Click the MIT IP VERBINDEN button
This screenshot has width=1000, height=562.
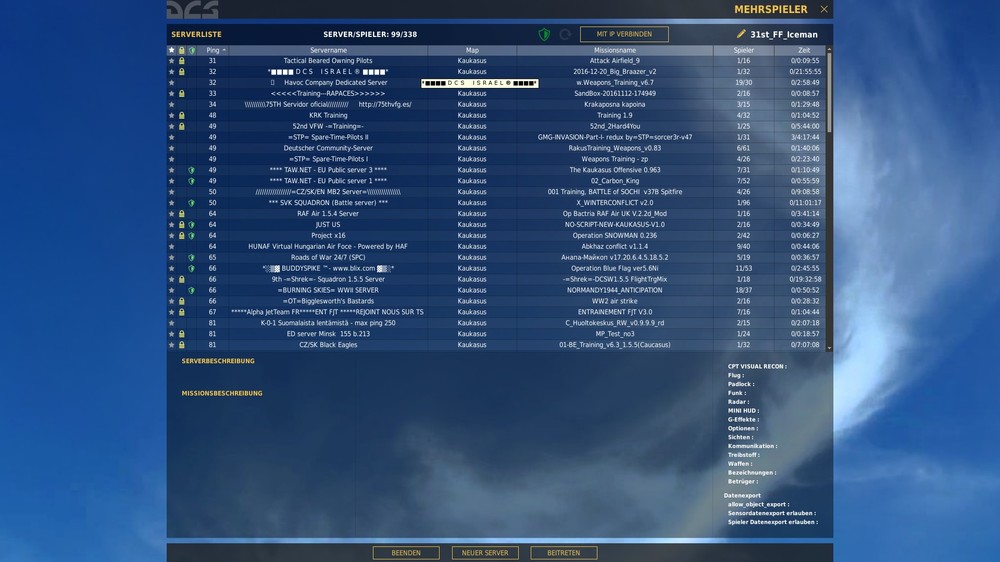pos(624,34)
